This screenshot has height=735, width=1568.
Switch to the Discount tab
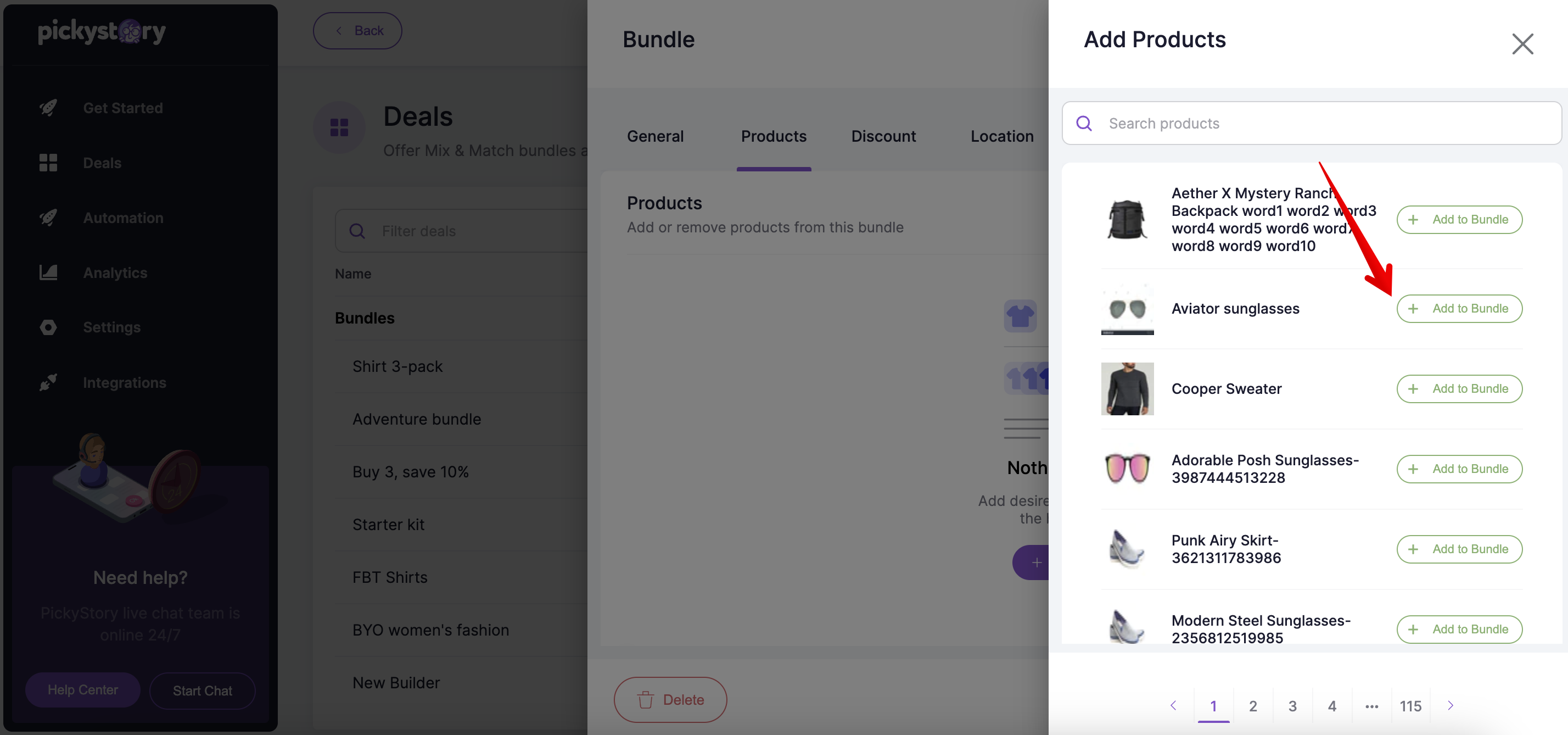click(x=883, y=136)
